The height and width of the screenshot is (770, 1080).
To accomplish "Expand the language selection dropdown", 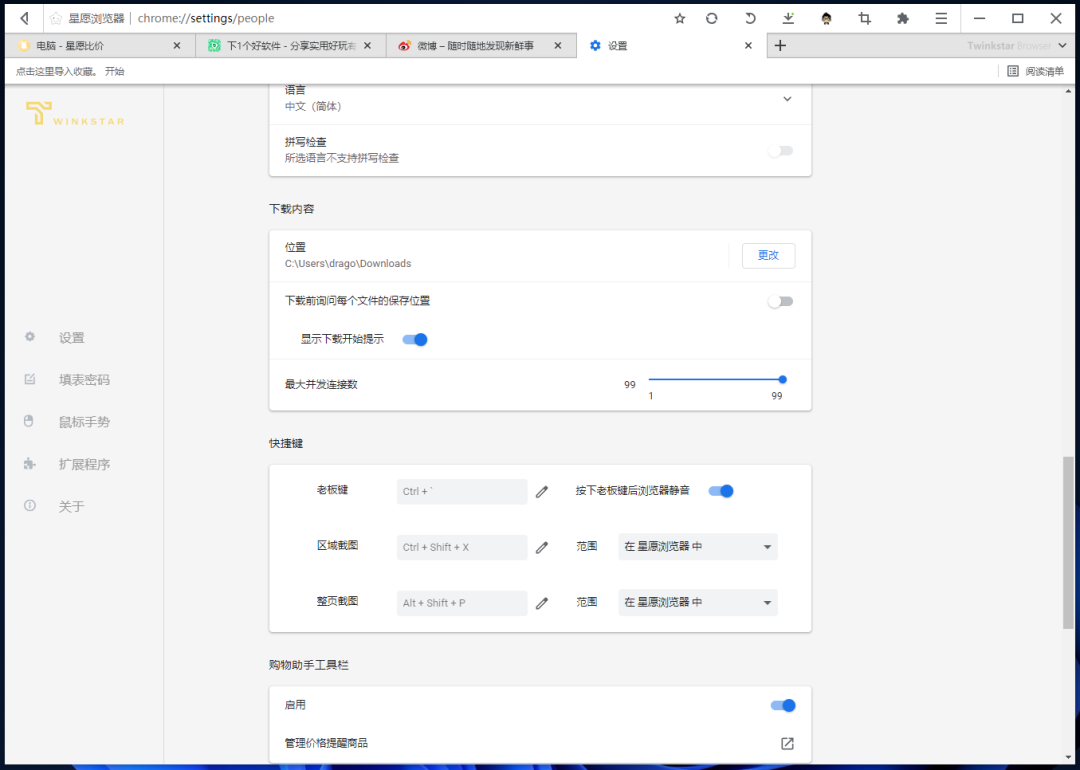I will 787,100.
